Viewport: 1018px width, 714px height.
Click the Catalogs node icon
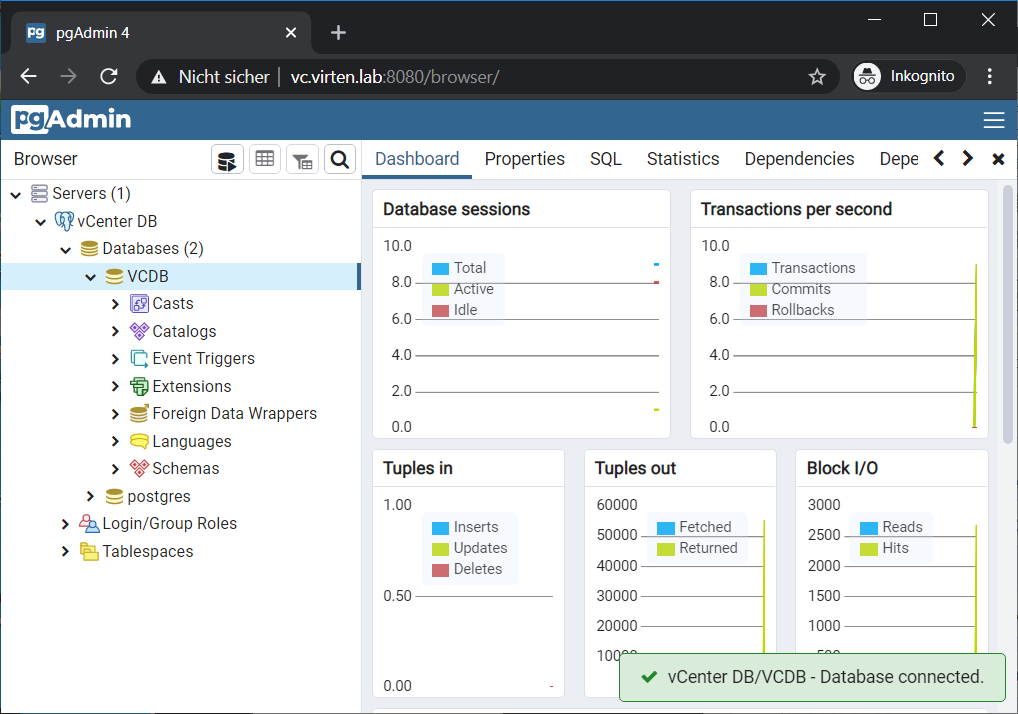click(139, 331)
